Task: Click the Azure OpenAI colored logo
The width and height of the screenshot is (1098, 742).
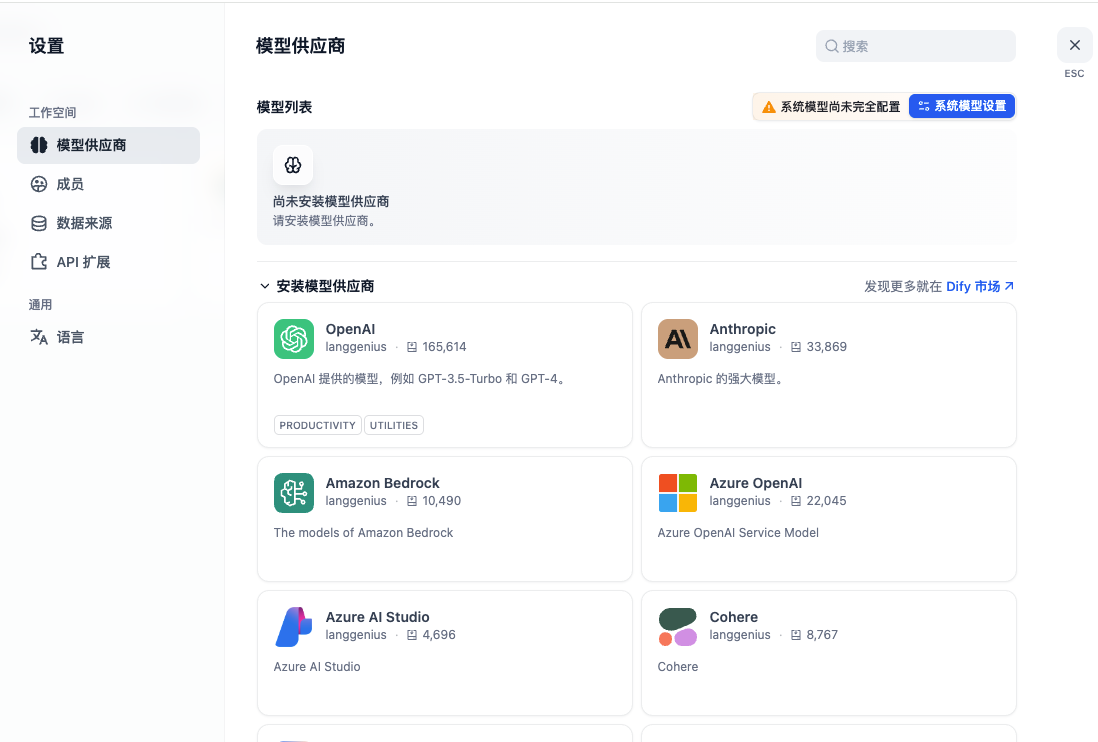Action: 678,493
